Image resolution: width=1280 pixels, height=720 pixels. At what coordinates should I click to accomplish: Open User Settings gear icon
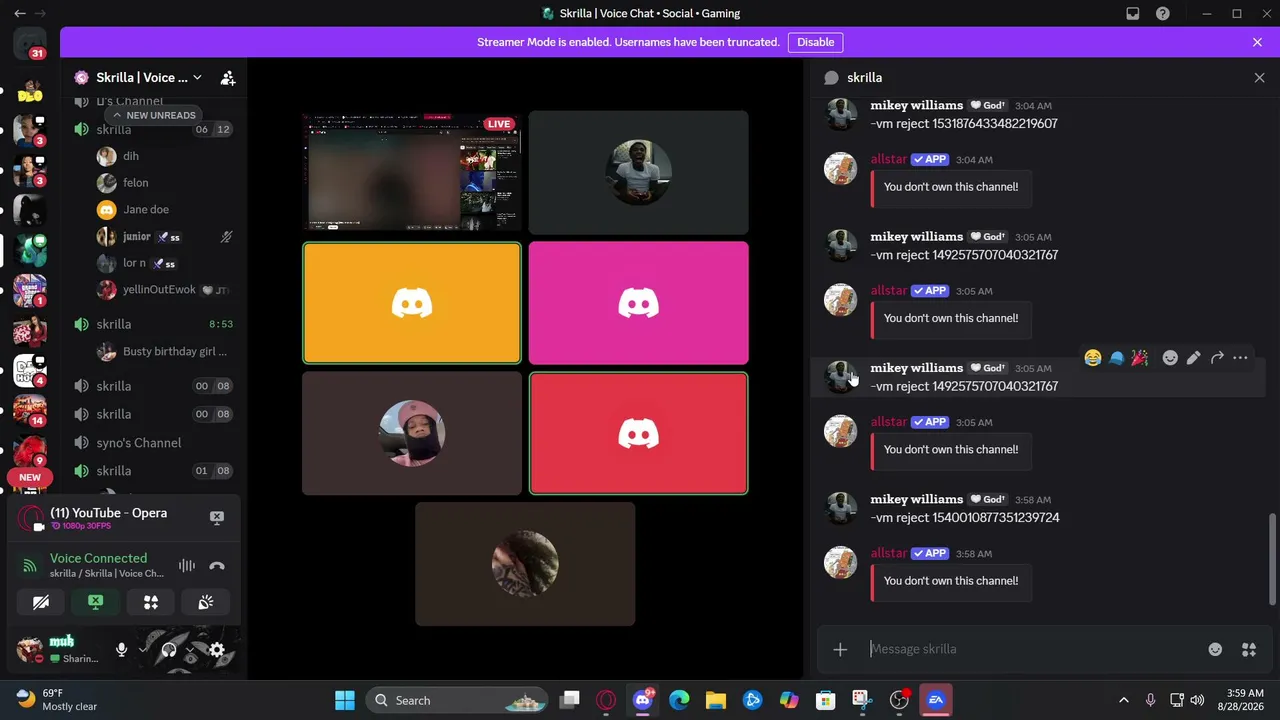tap(217, 650)
